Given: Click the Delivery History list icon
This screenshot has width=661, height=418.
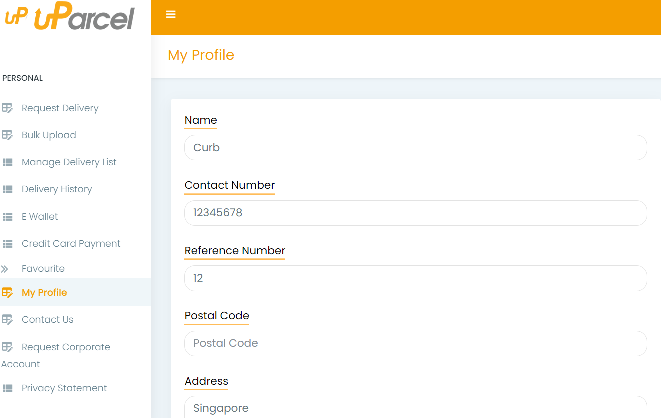Looking at the screenshot, I should [x=7, y=189].
